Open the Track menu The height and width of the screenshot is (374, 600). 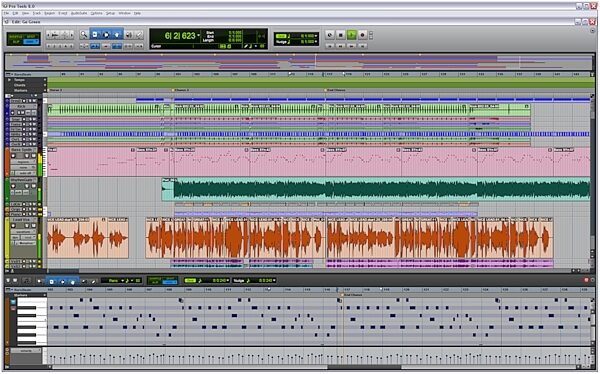[37, 13]
